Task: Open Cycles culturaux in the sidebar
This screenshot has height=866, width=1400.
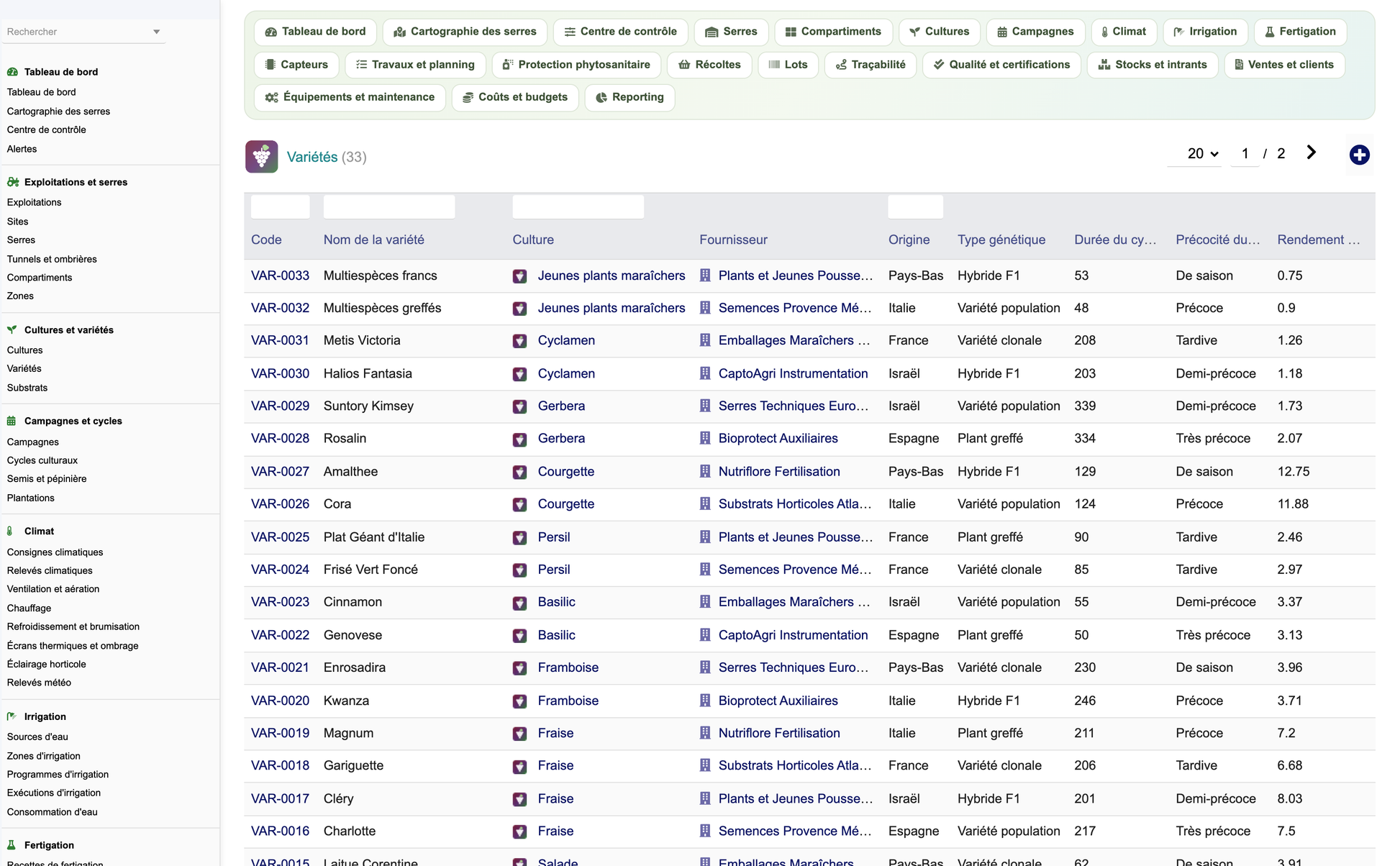Action: (x=42, y=460)
